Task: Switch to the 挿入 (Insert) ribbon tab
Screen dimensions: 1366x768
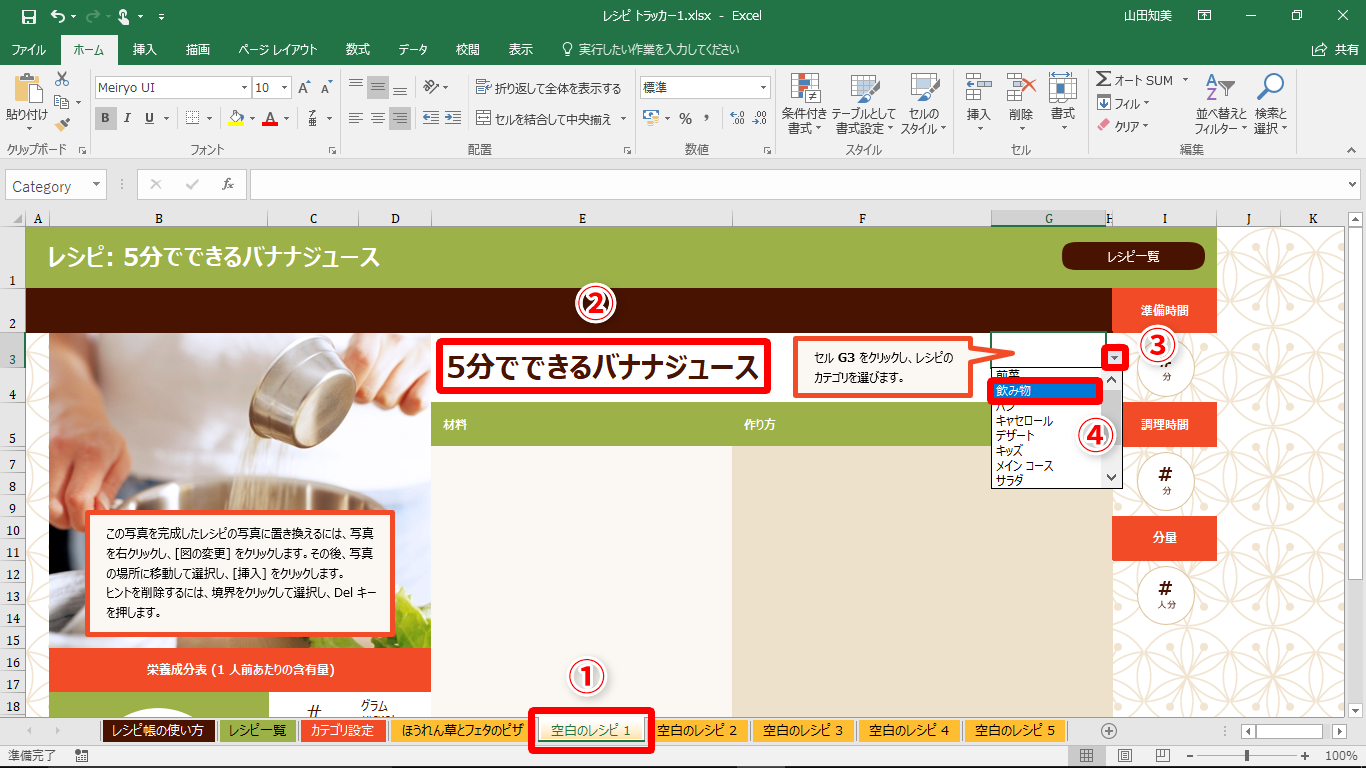Action: click(x=145, y=49)
